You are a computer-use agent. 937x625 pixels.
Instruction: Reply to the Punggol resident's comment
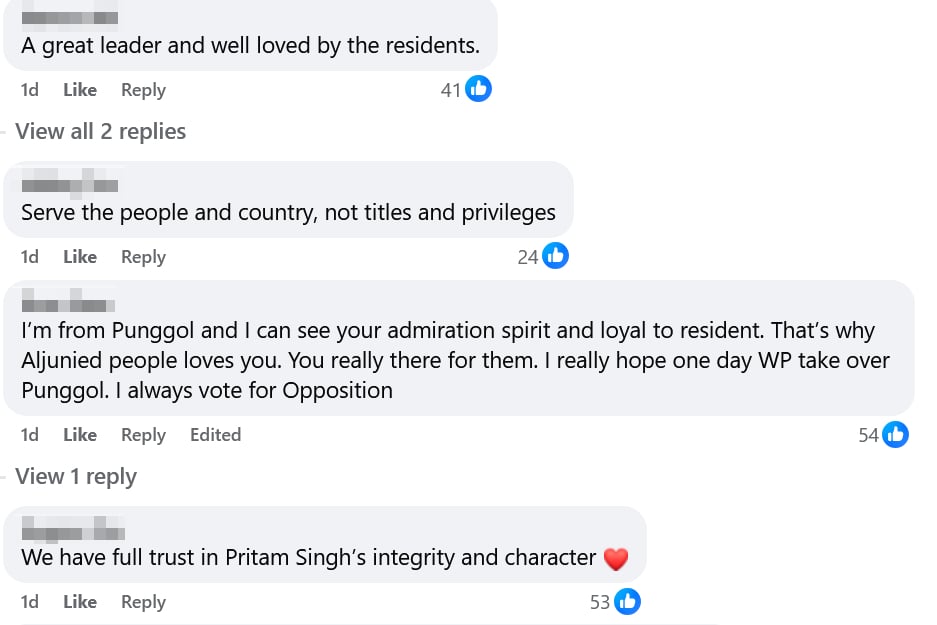tap(143, 435)
